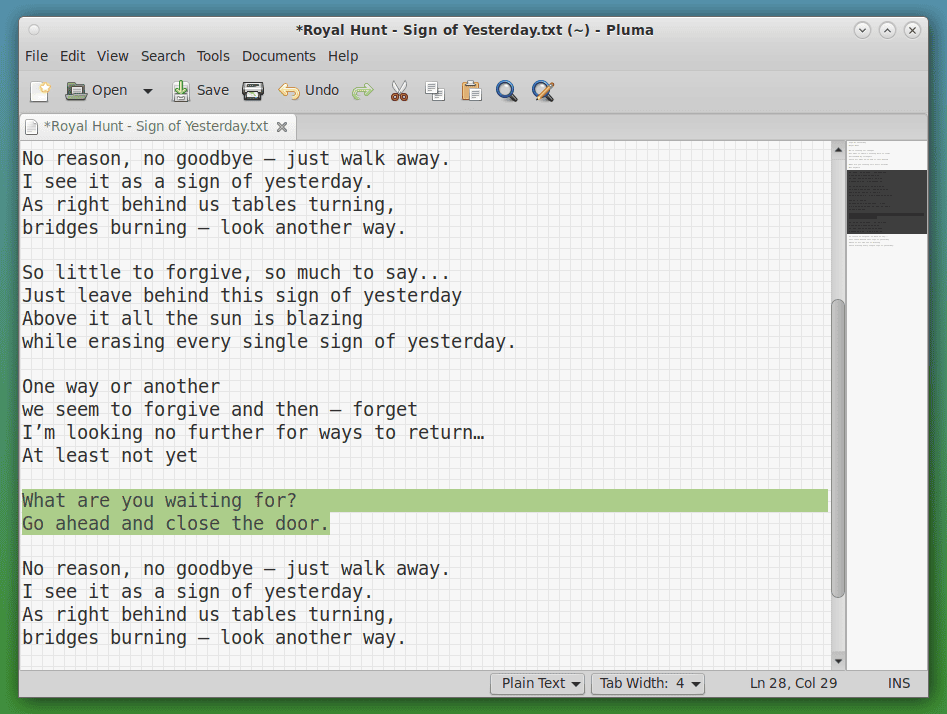Select the Royal Hunt - Sign of Yesterday.txt tab

(156, 126)
